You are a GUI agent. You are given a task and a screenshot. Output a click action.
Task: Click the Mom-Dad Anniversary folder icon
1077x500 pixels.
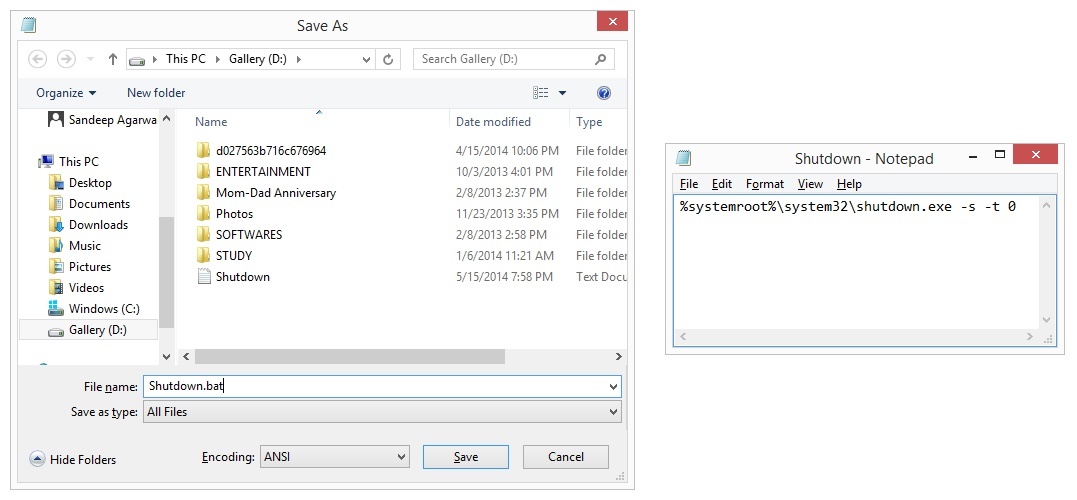tap(203, 192)
